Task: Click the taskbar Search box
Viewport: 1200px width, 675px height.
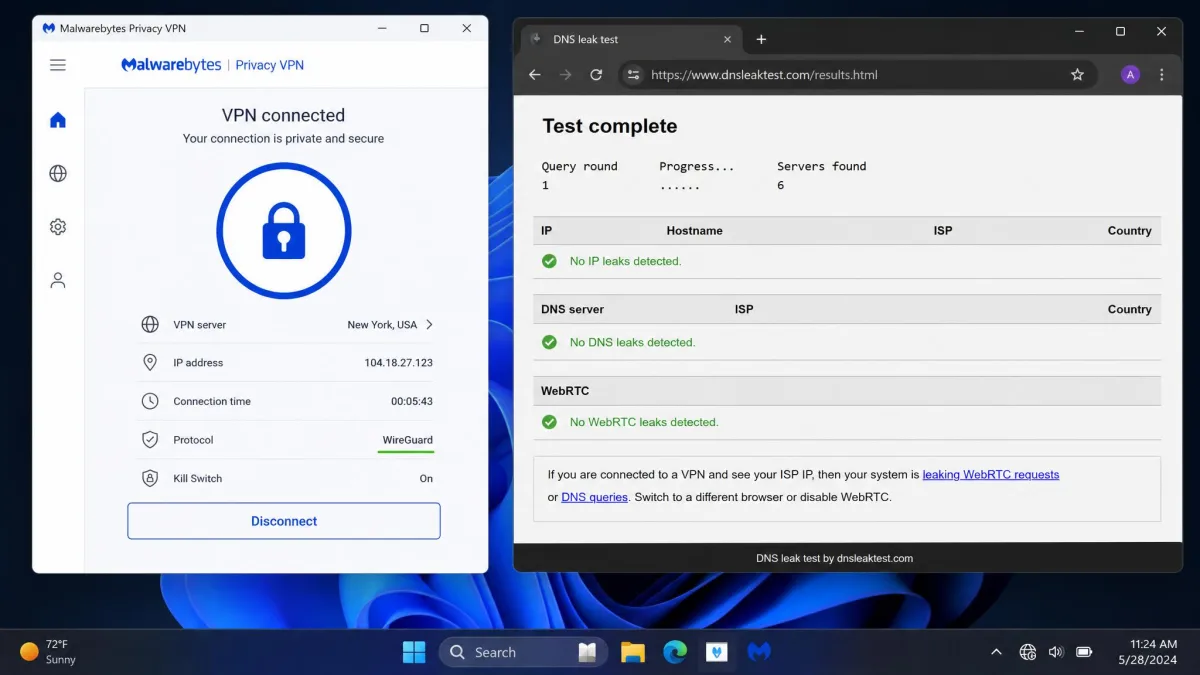Action: [x=523, y=652]
